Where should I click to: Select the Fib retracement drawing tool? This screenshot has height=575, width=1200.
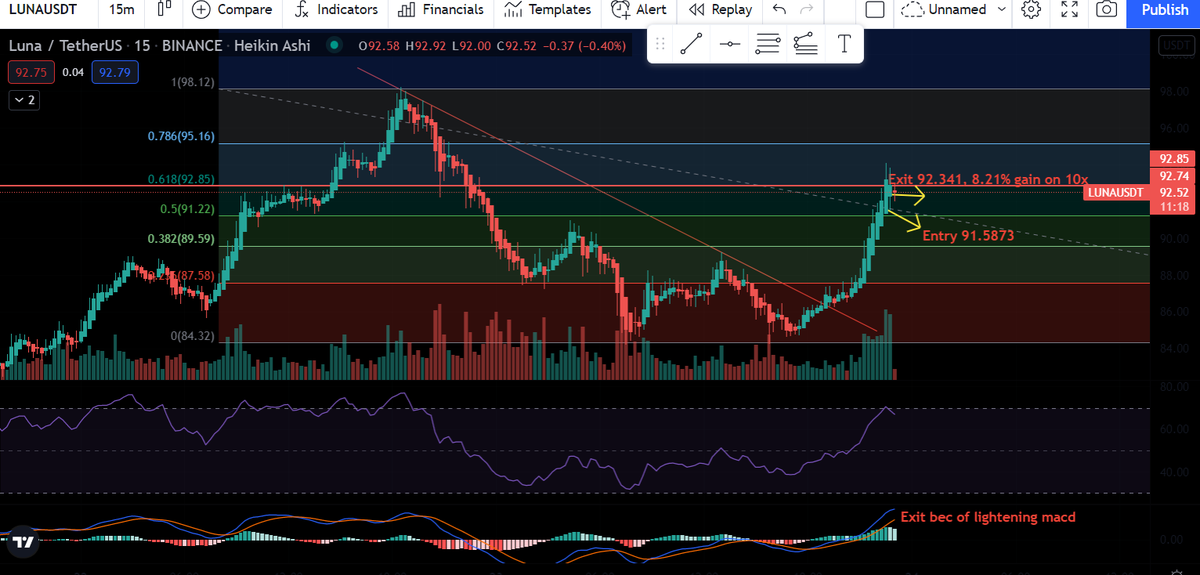coord(767,44)
